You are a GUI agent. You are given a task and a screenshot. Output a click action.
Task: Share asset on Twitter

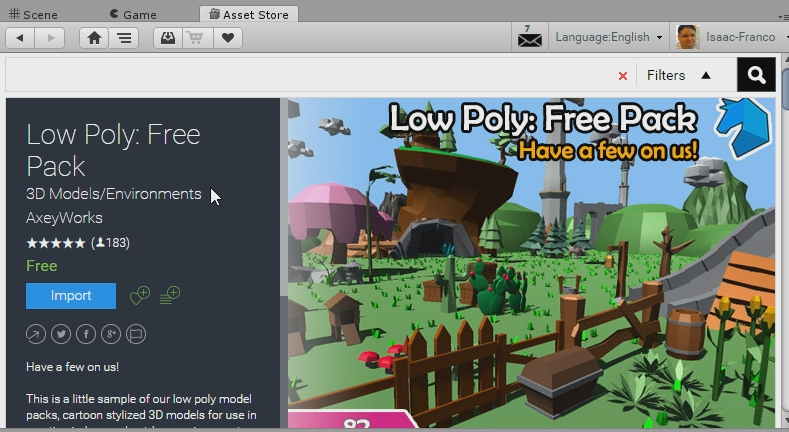61,334
